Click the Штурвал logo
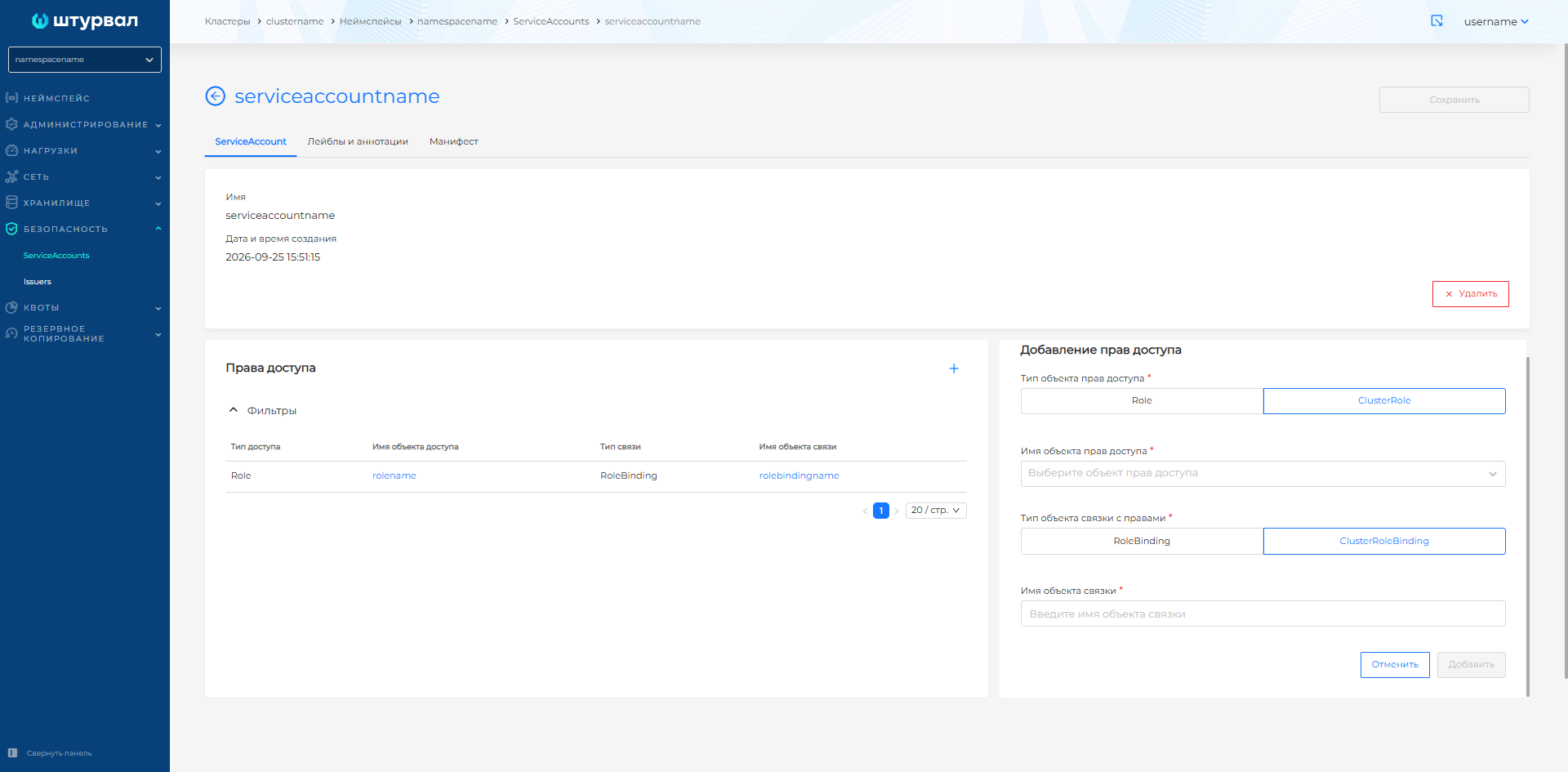1568x772 pixels. (x=85, y=21)
